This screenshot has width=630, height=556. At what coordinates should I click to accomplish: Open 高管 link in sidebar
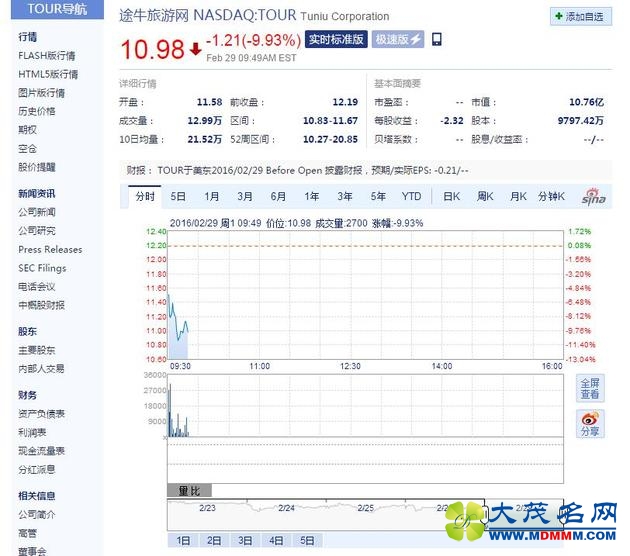(27, 533)
